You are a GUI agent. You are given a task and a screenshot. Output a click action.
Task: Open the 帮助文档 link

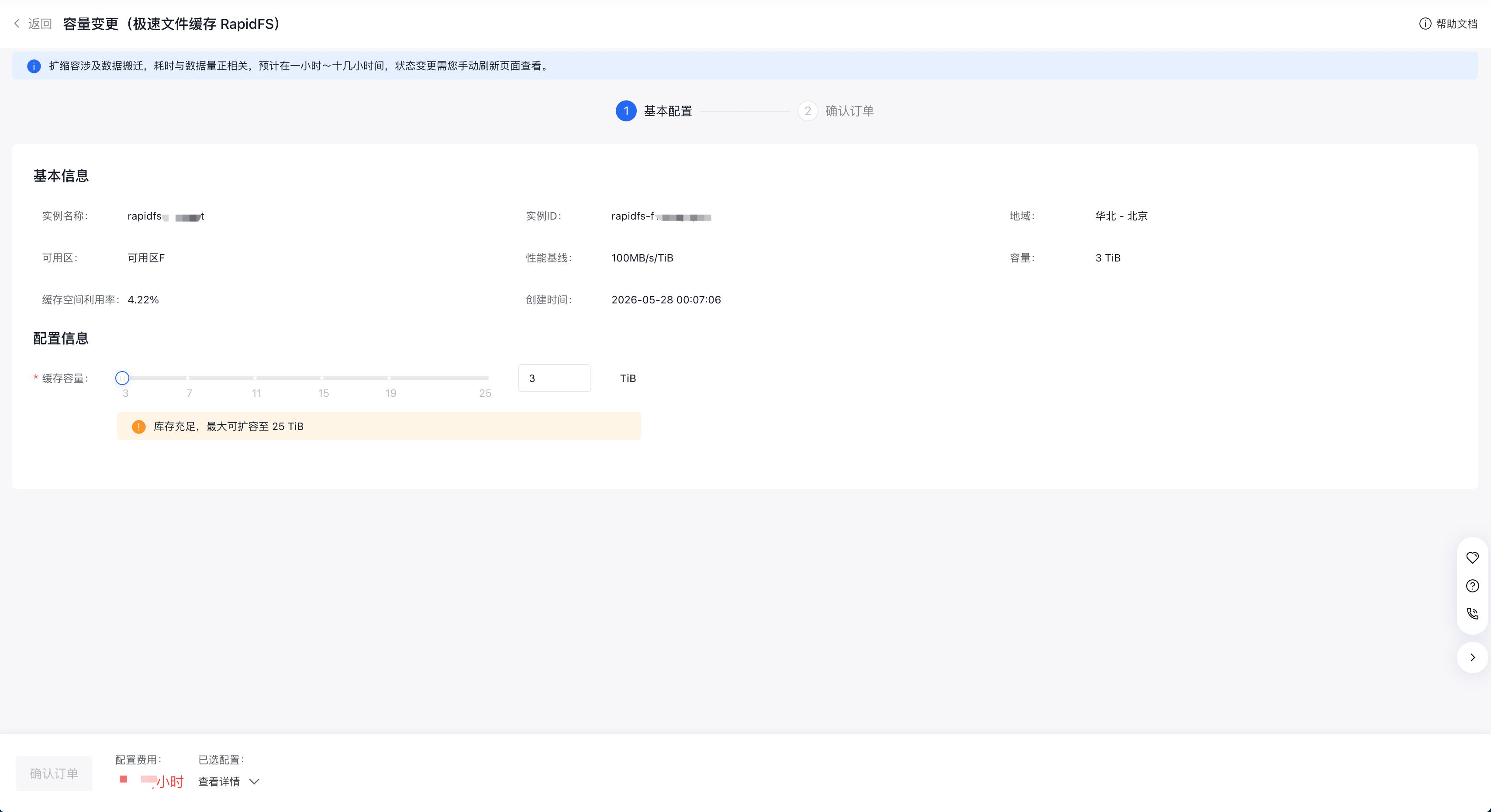pos(1456,24)
